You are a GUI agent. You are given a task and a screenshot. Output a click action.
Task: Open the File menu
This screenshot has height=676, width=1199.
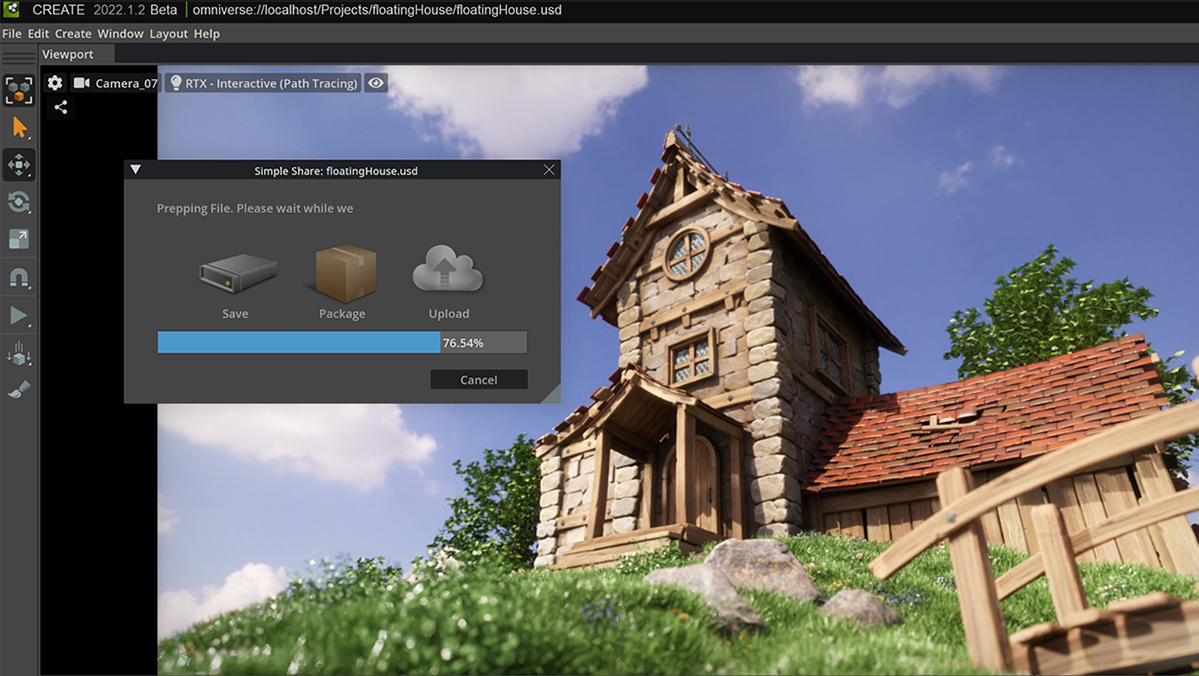pos(12,34)
